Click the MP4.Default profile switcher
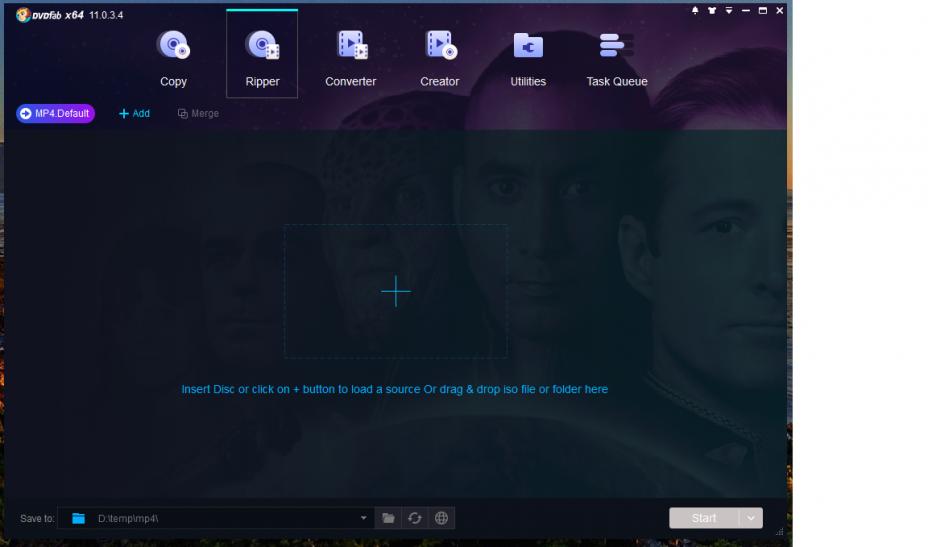 56,113
